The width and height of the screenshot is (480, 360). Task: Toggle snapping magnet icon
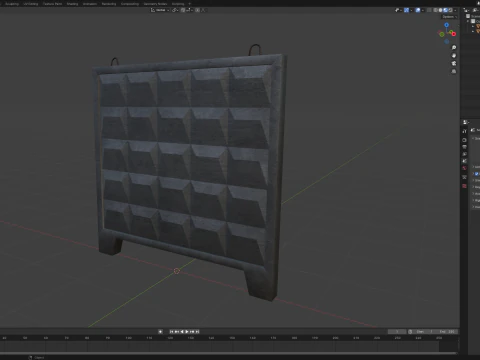[183, 10]
